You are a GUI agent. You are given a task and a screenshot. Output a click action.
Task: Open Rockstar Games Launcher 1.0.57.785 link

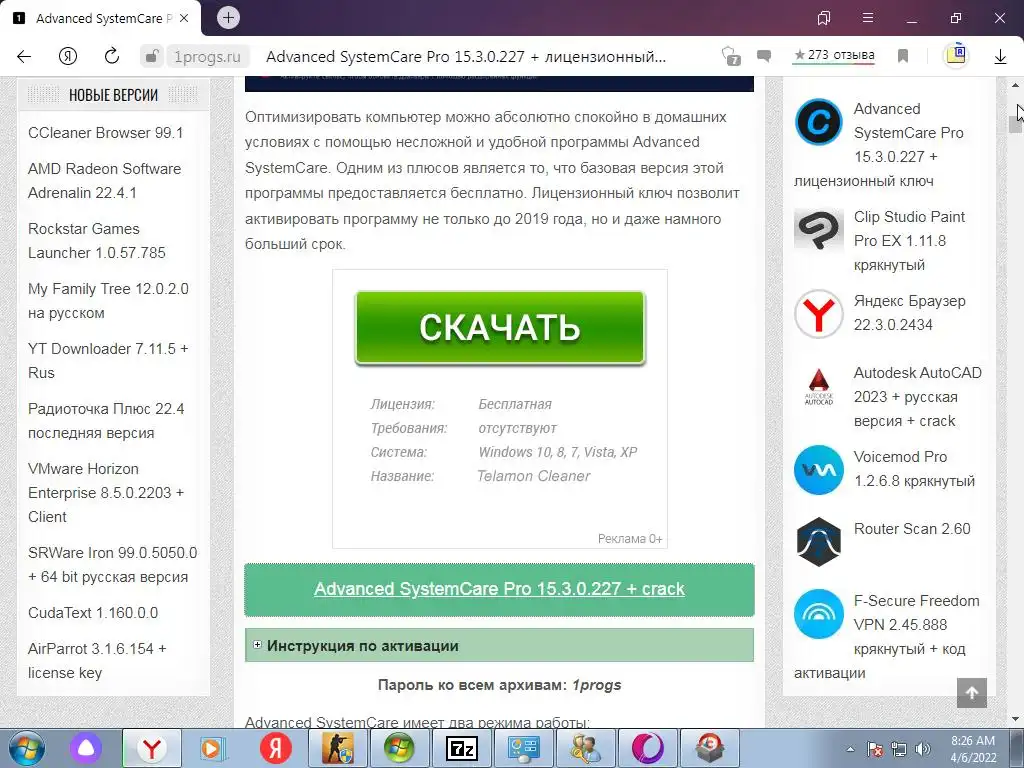[x=97, y=240]
